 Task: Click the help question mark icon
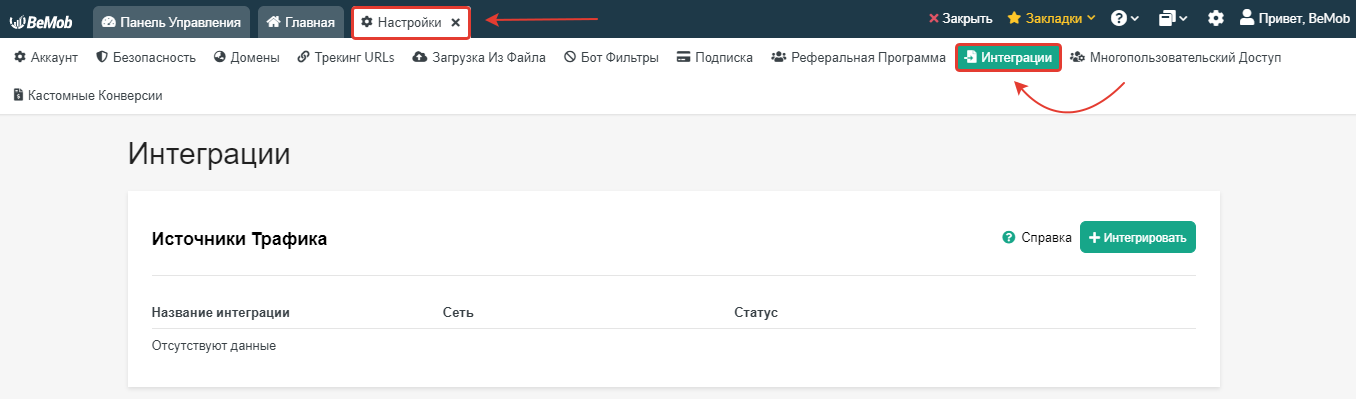1119,18
